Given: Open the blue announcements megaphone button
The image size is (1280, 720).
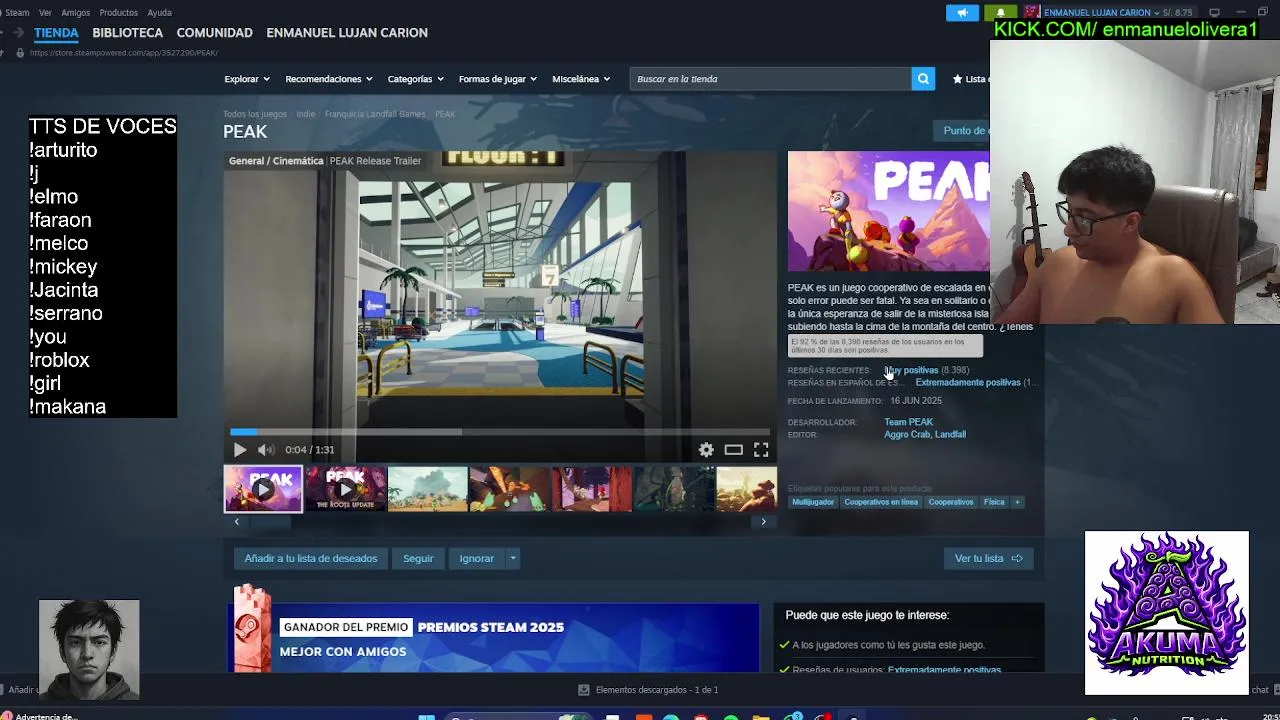Looking at the screenshot, I should tap(962, 13).
